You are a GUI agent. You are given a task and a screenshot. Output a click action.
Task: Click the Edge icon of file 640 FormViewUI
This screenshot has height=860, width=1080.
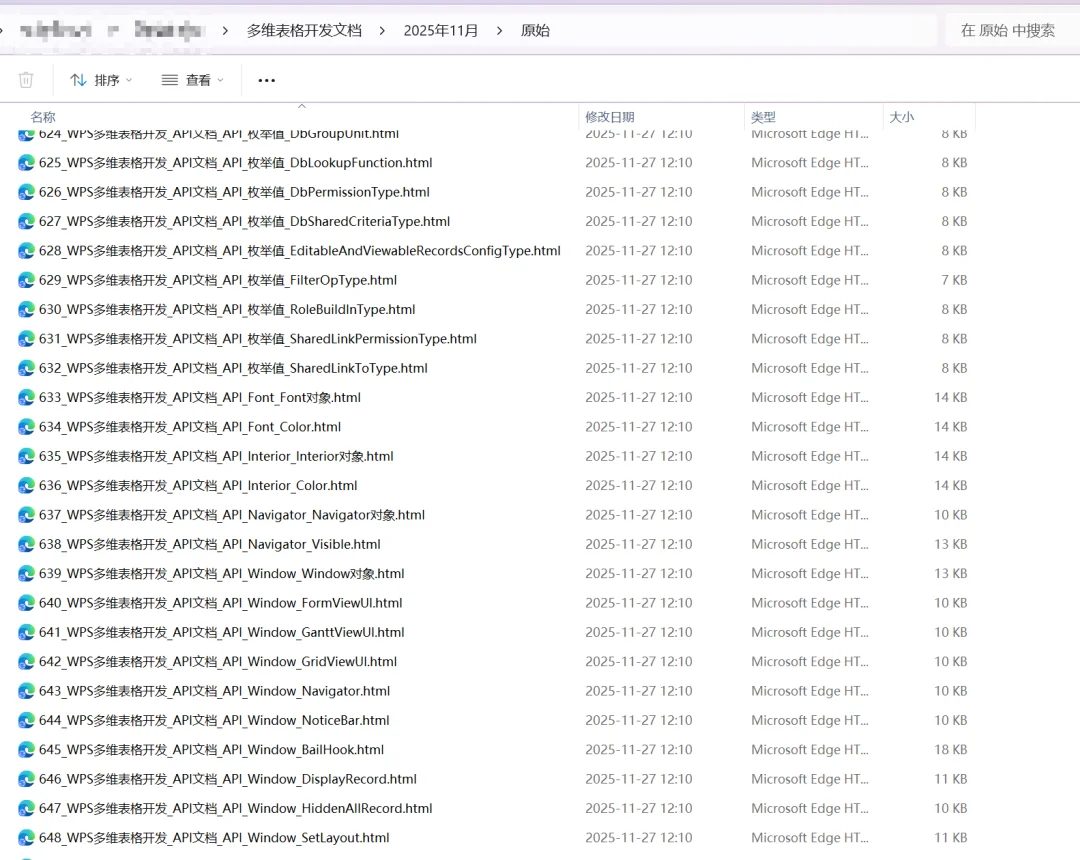(26, 603)
